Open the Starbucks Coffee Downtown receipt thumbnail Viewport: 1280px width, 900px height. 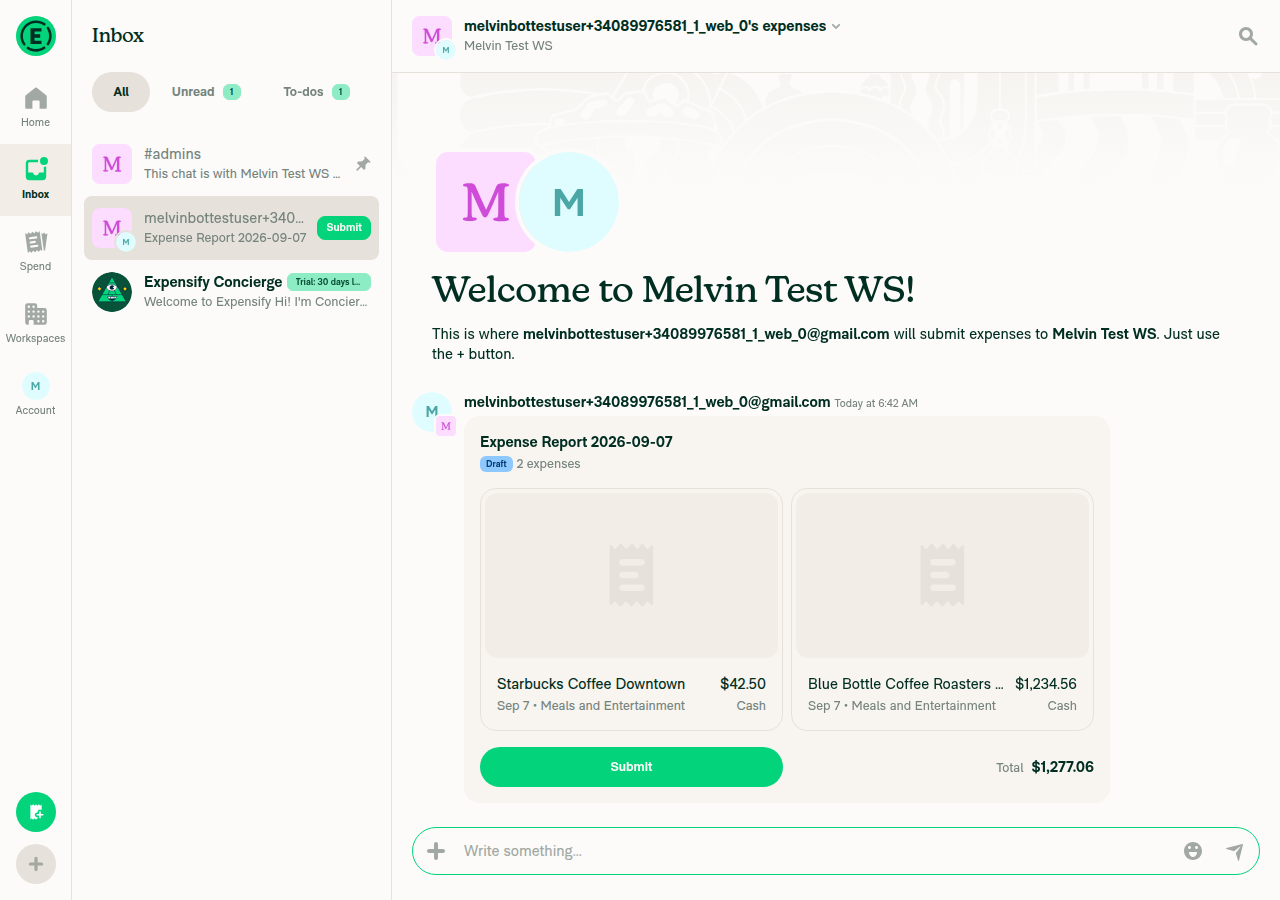tap(631, 575)
